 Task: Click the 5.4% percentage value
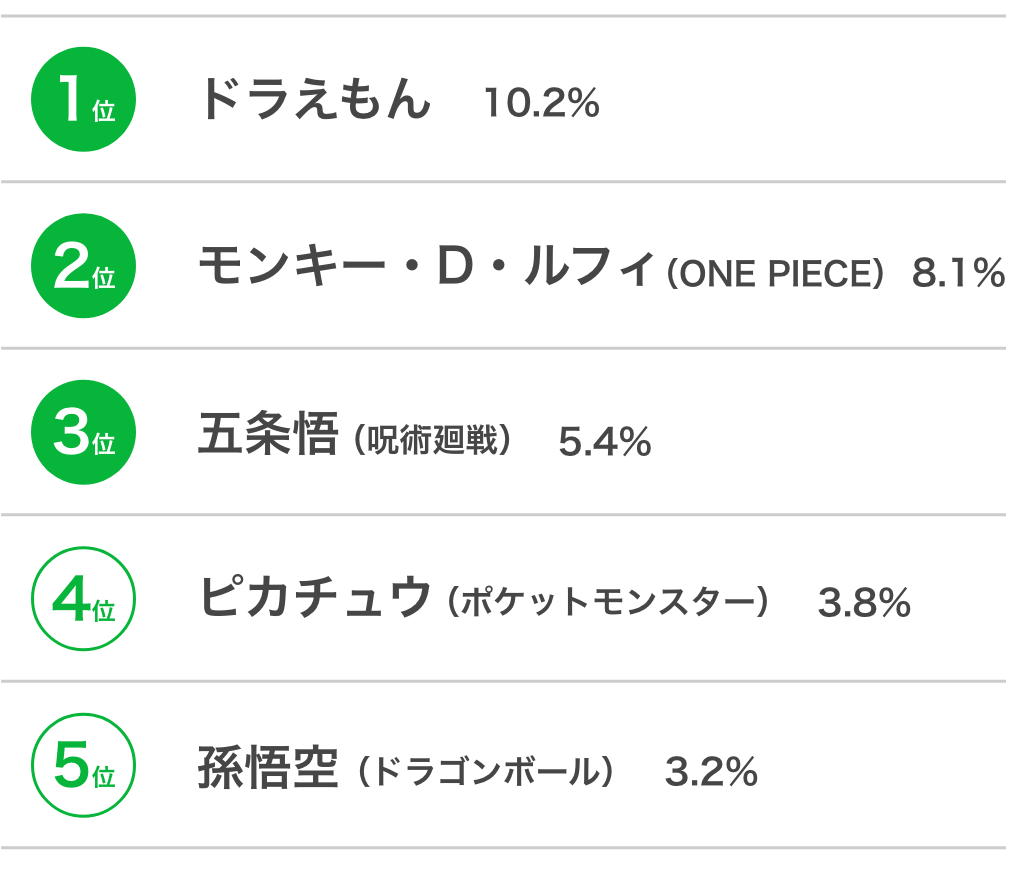[x=605, y=442]
